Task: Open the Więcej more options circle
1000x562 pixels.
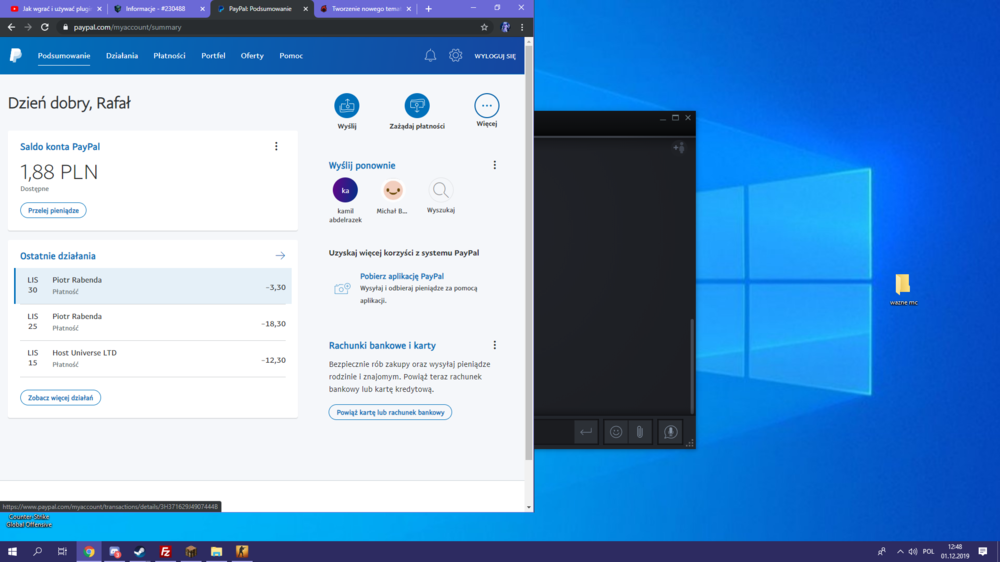Action: (487, 105)
